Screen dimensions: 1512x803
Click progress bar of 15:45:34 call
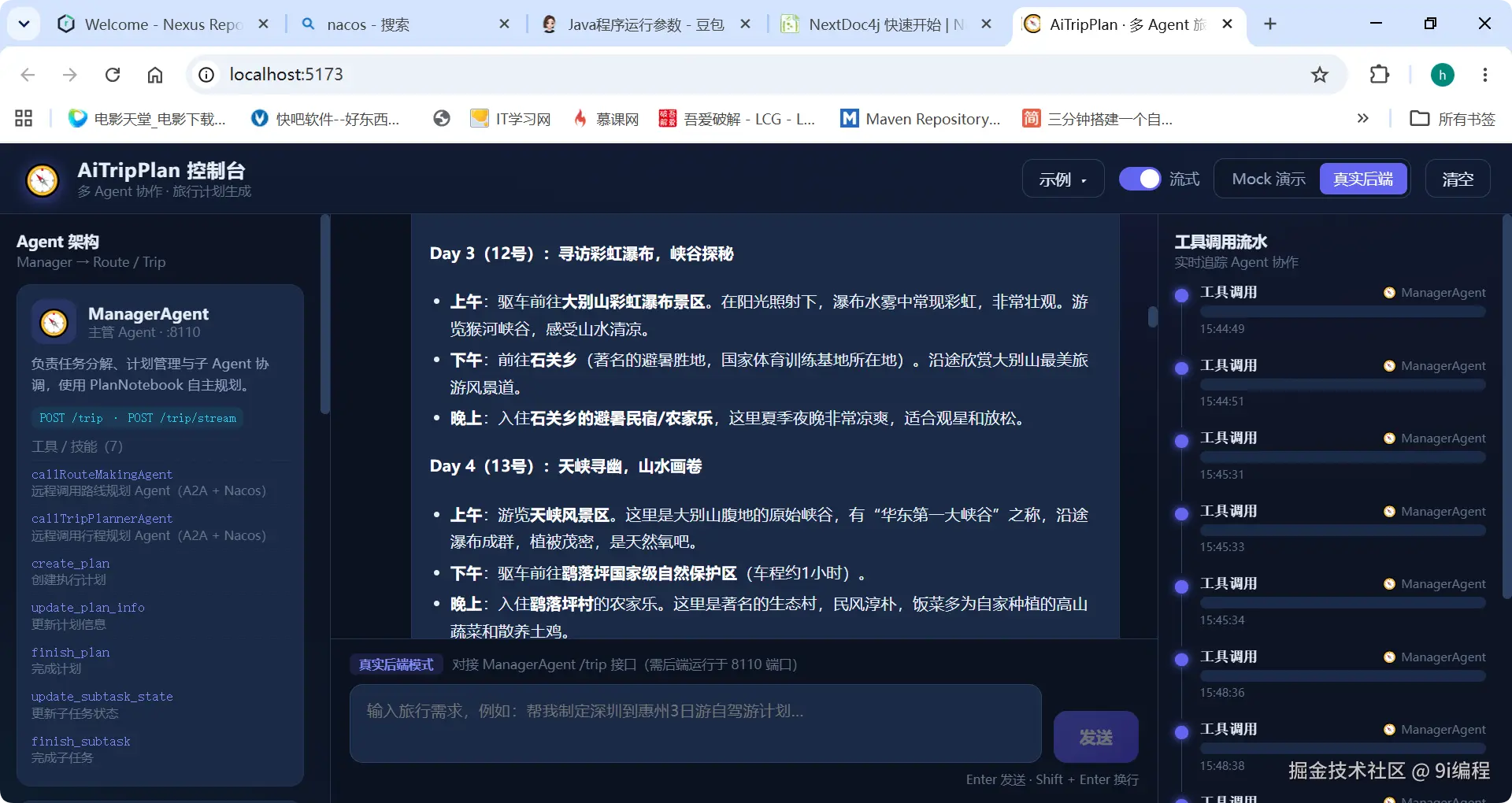(1343, 603)
